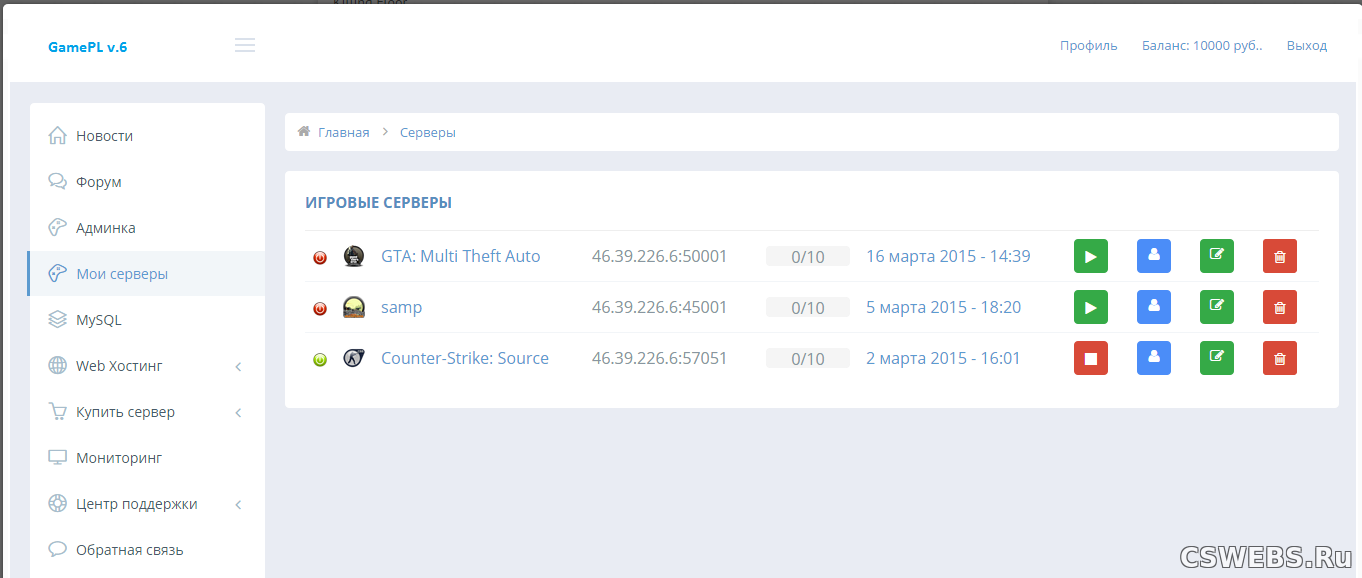Open user settings for samp server
Image resolution: width=1362 pixels, height=578 pixels.
pos(1154,307)
